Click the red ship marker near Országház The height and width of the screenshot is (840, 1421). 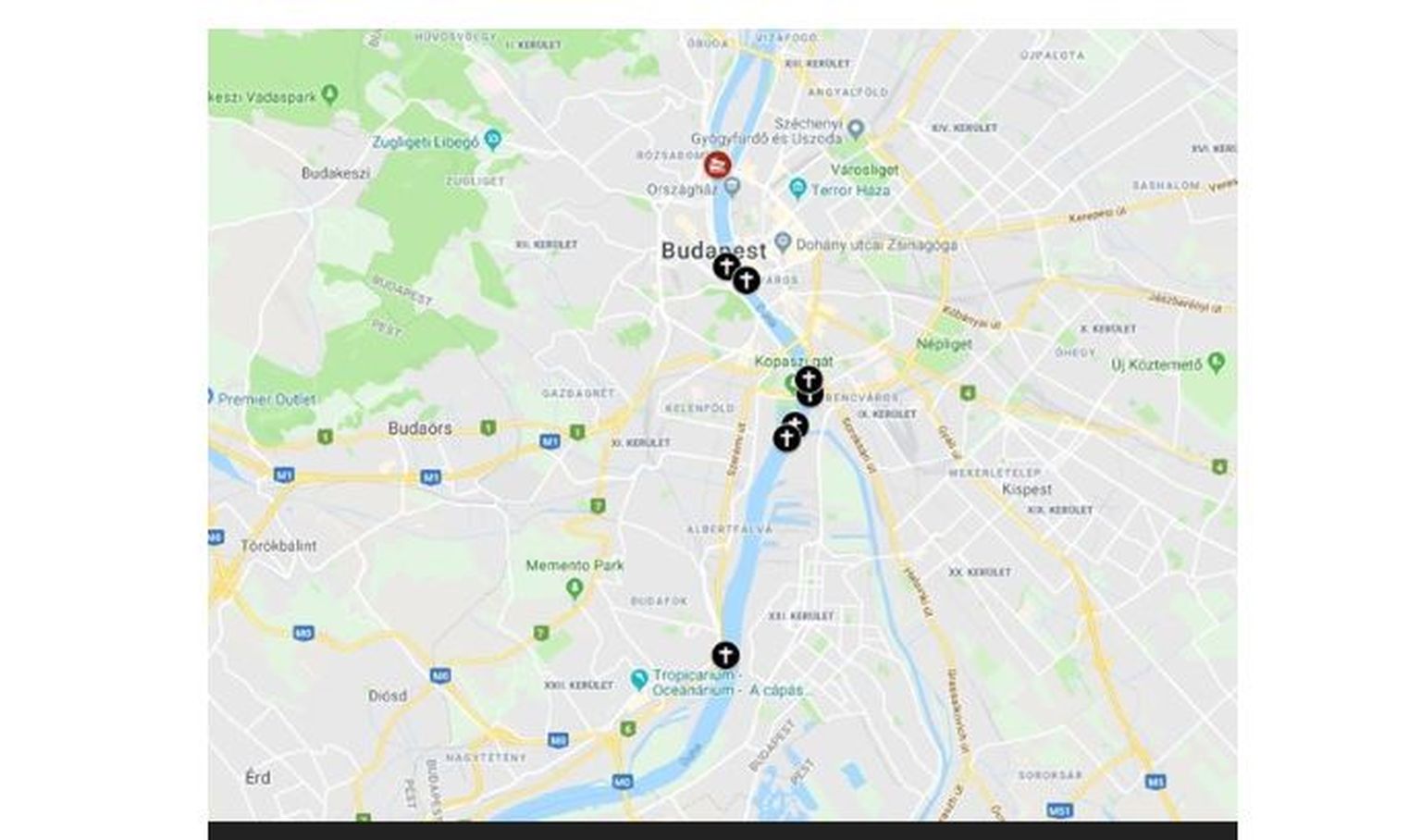[718, 166]
